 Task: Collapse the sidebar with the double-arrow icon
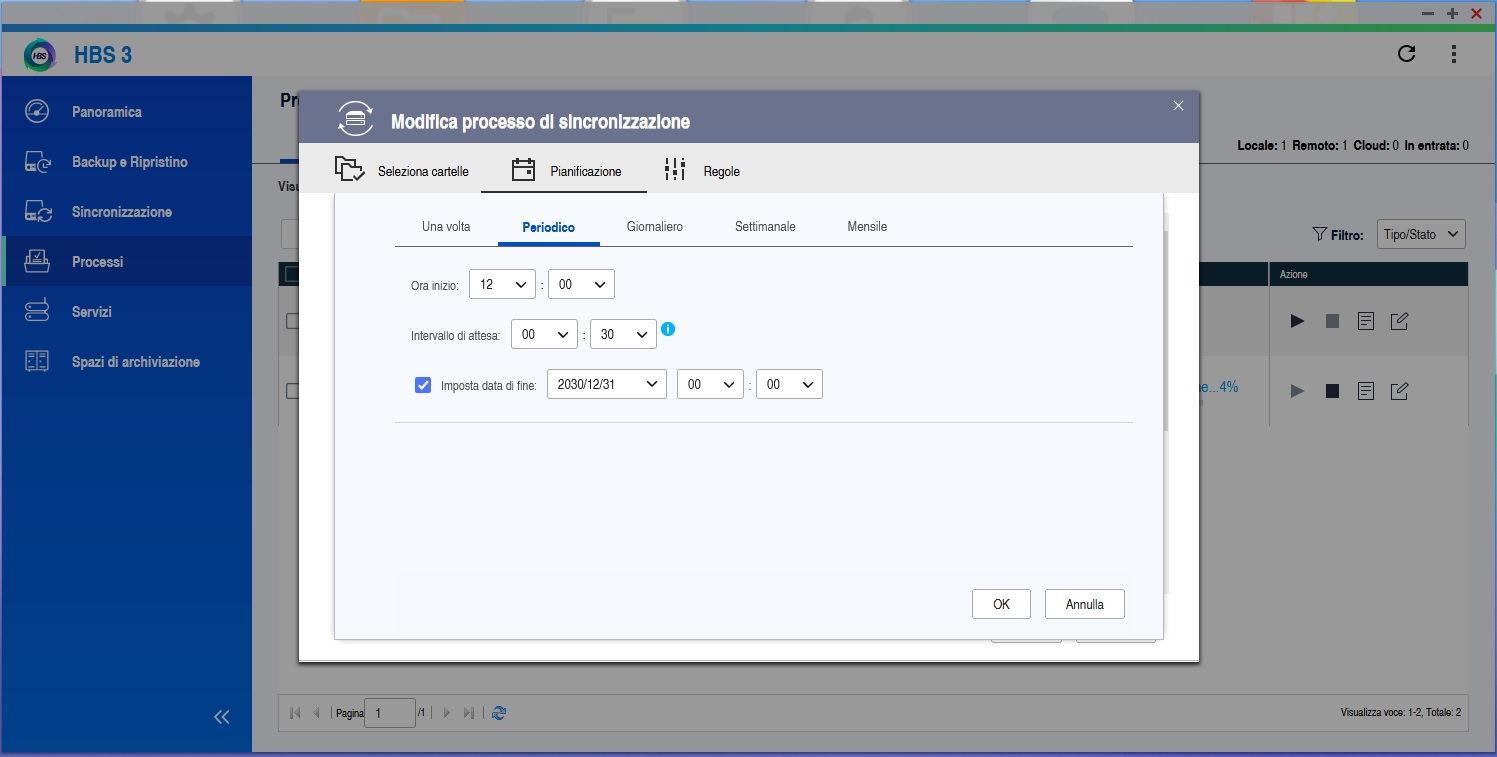222,716
